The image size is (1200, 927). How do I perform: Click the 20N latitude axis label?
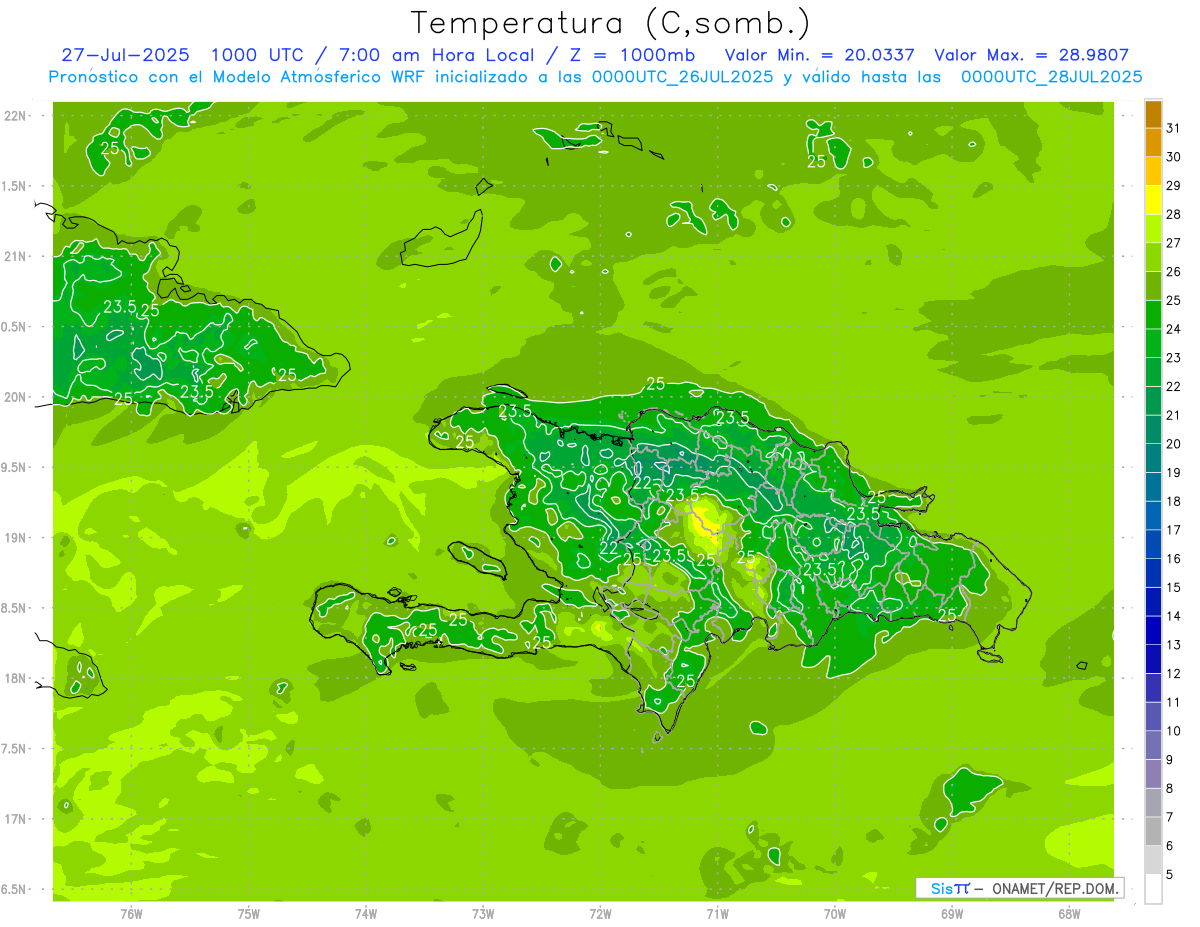tap(15, 397)
